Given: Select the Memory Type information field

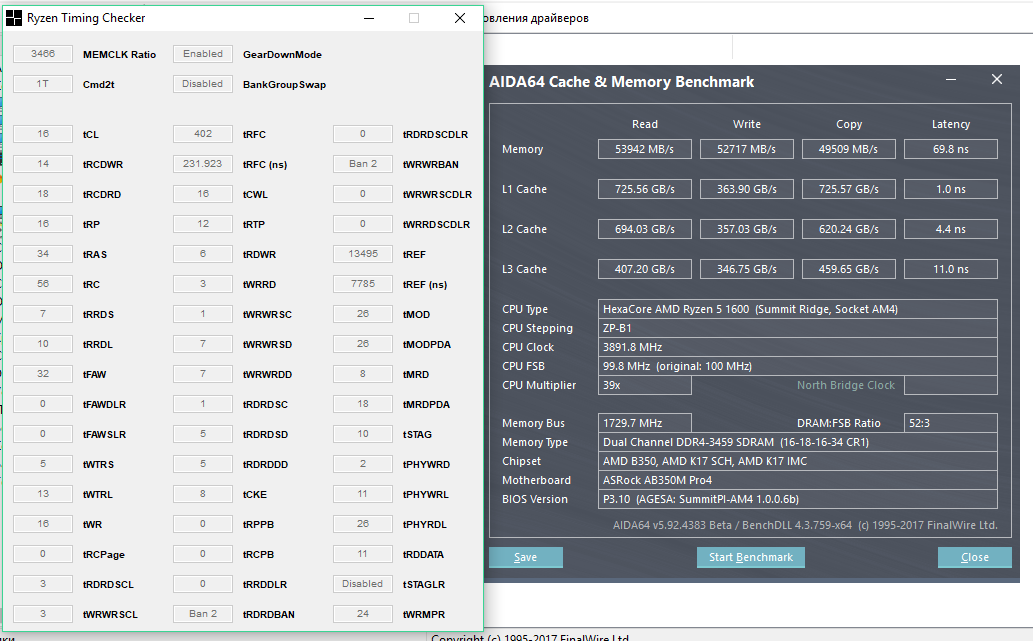Looking at the screenshot, I should coord(797,442).
